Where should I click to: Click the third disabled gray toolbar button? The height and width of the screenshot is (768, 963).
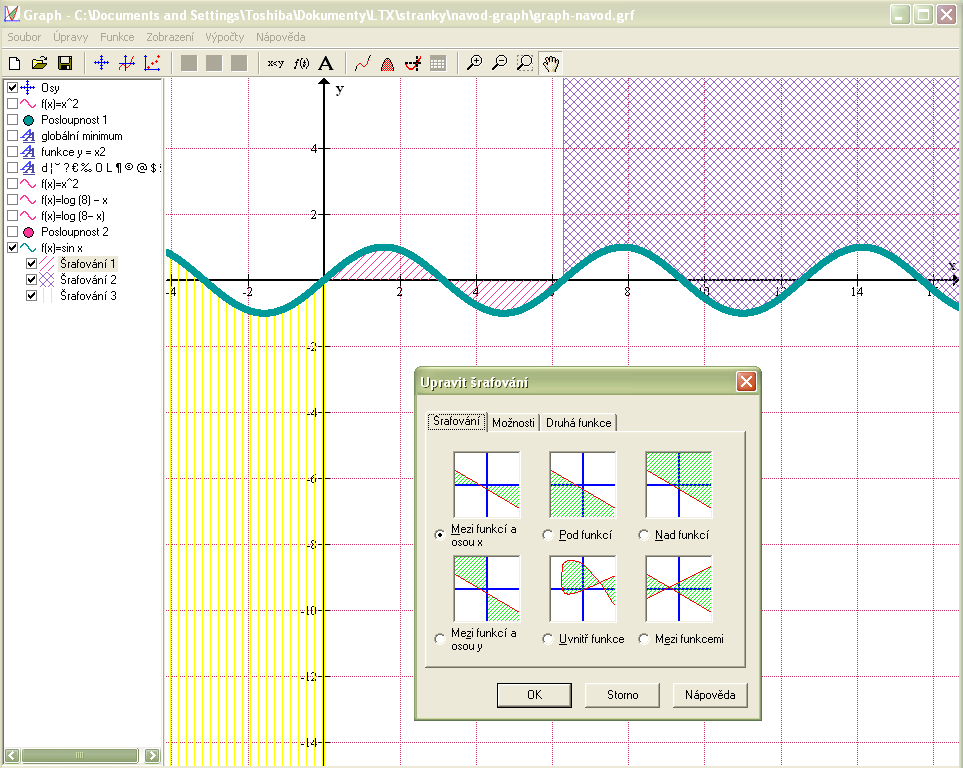[239, 63]
